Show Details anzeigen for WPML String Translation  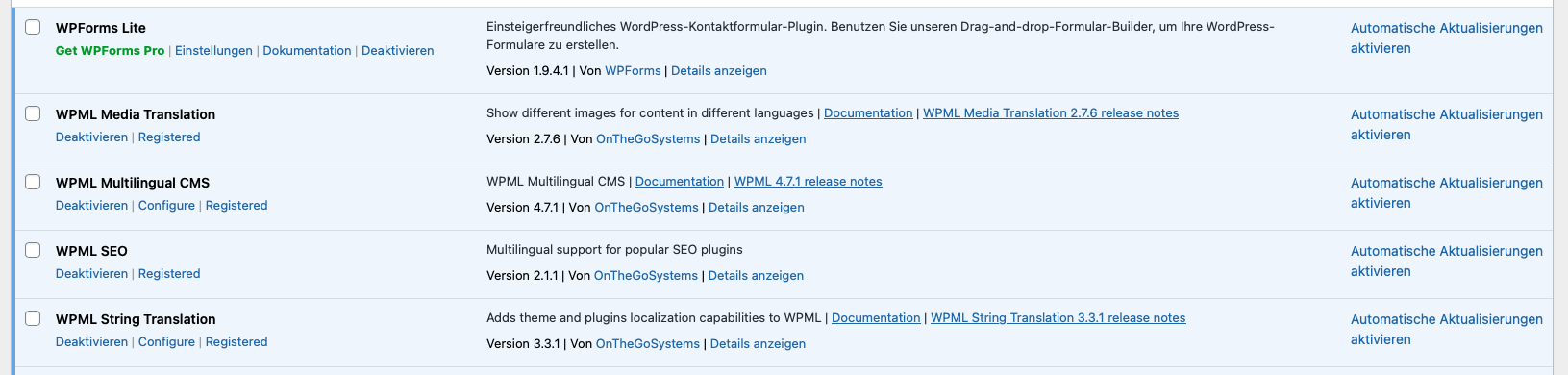(x=758, y=343)
